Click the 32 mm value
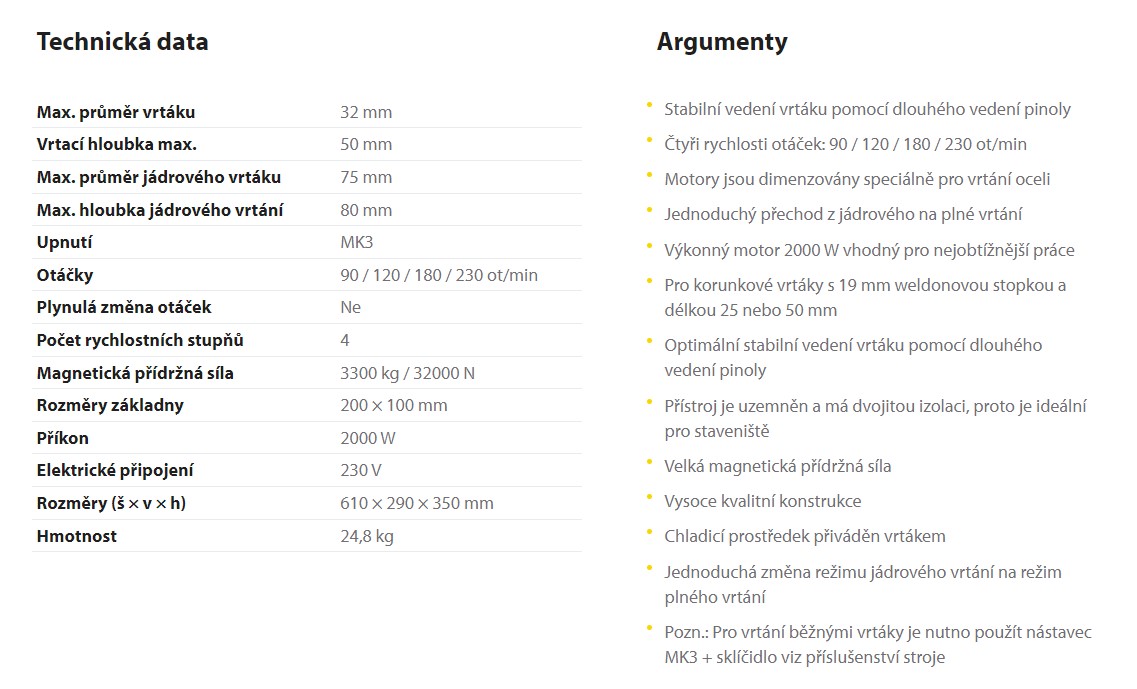The width and height of the screenshot is (1137, 689). tap(366, 112)
